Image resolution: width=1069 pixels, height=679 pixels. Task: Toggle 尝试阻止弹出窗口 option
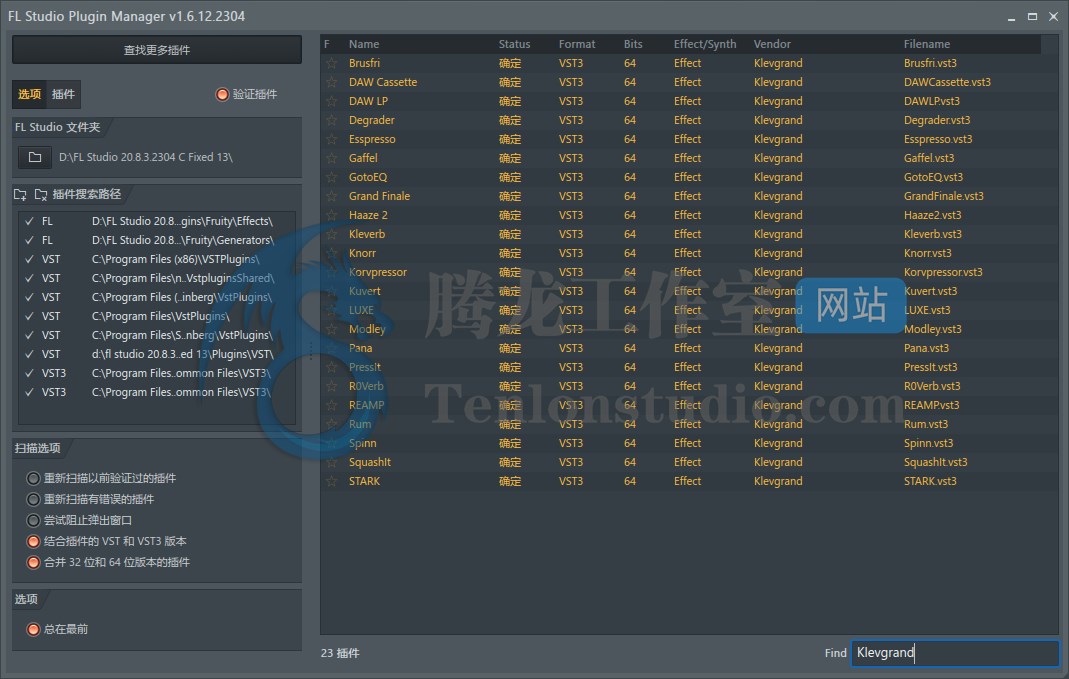pyautogui.click(x=33, y=520)
